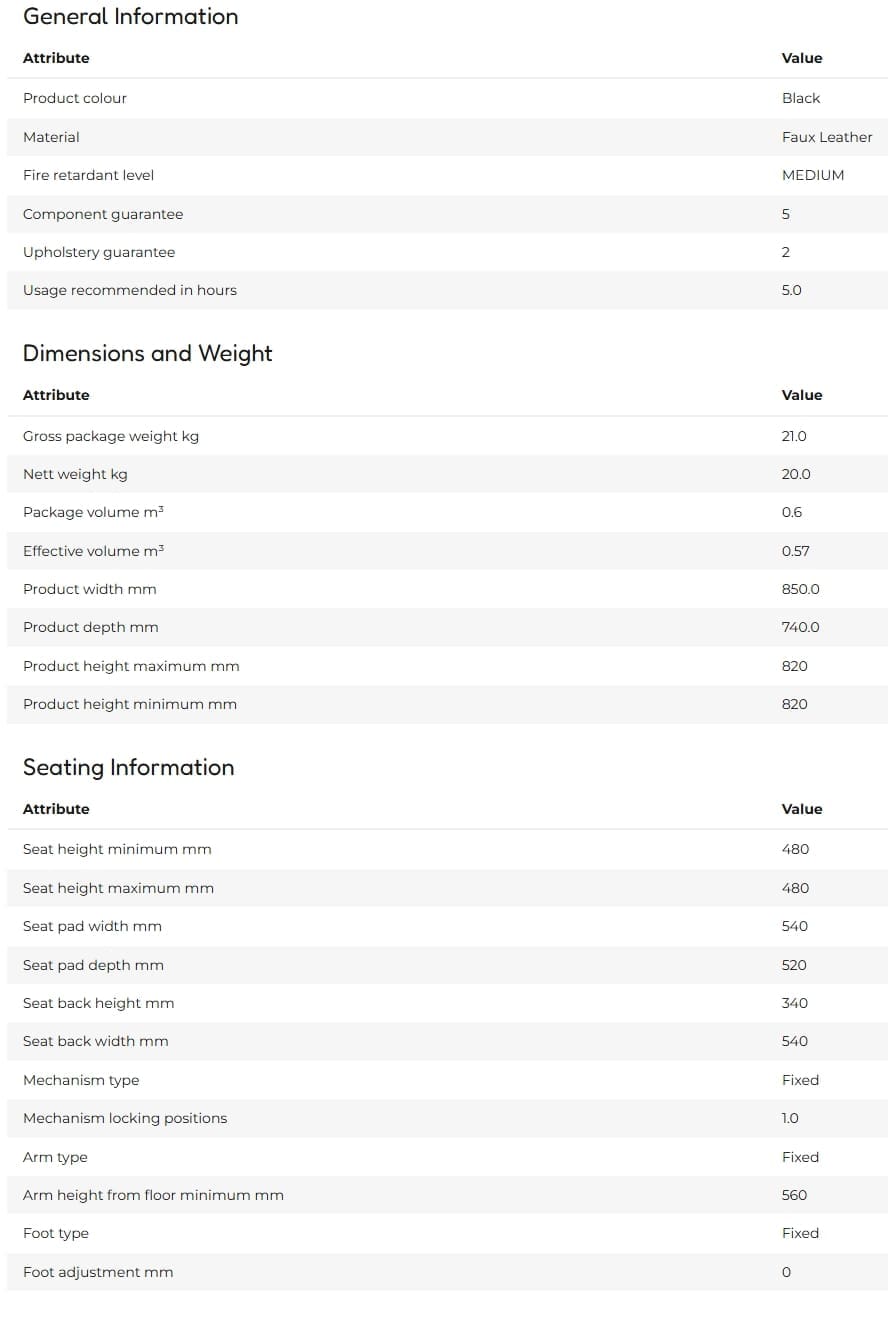Screen dimensions: 888x1324
Task: Select Usage recommended in hours row
Action: 447,290
